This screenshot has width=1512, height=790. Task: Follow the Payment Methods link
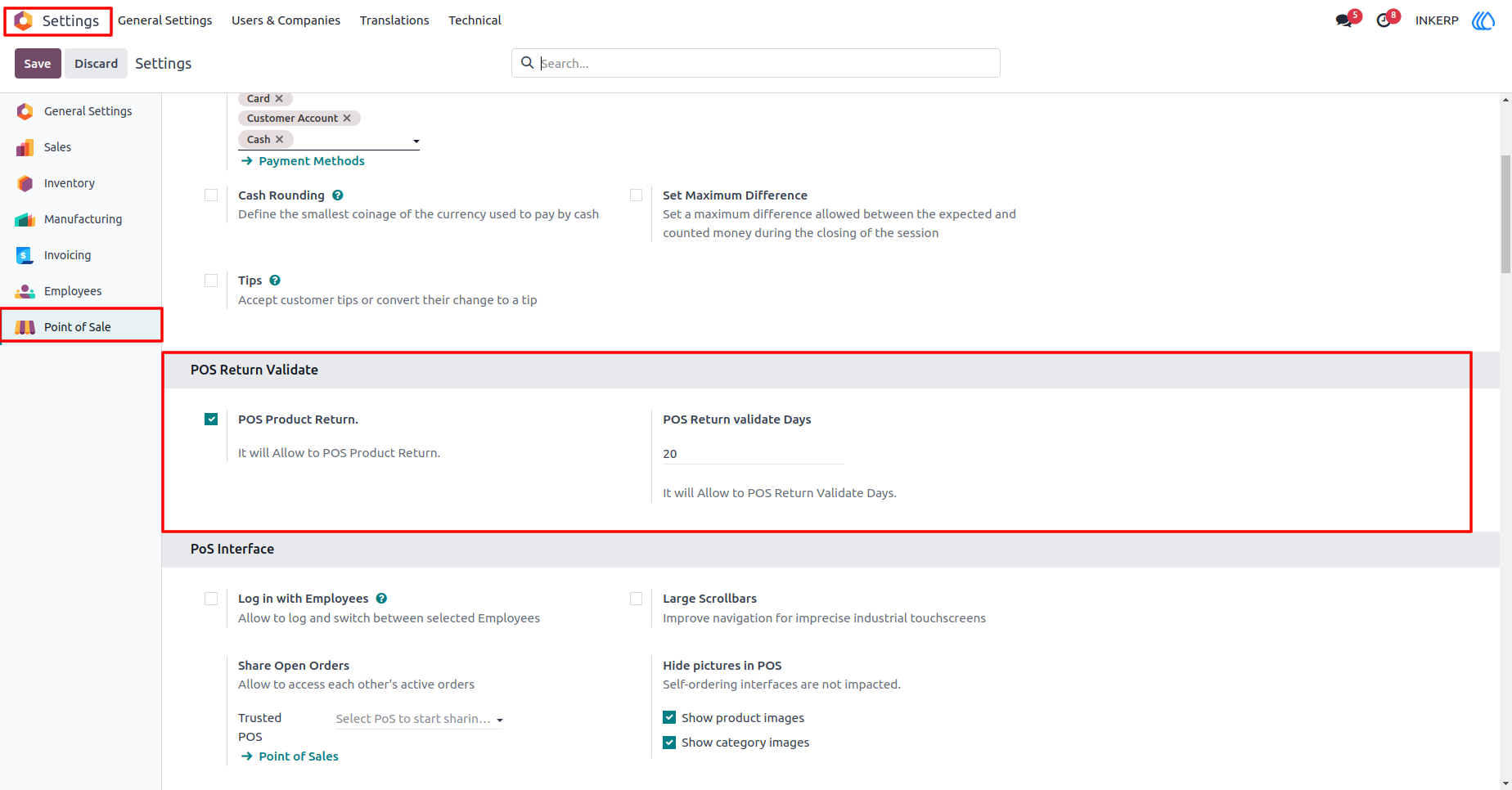312,161
